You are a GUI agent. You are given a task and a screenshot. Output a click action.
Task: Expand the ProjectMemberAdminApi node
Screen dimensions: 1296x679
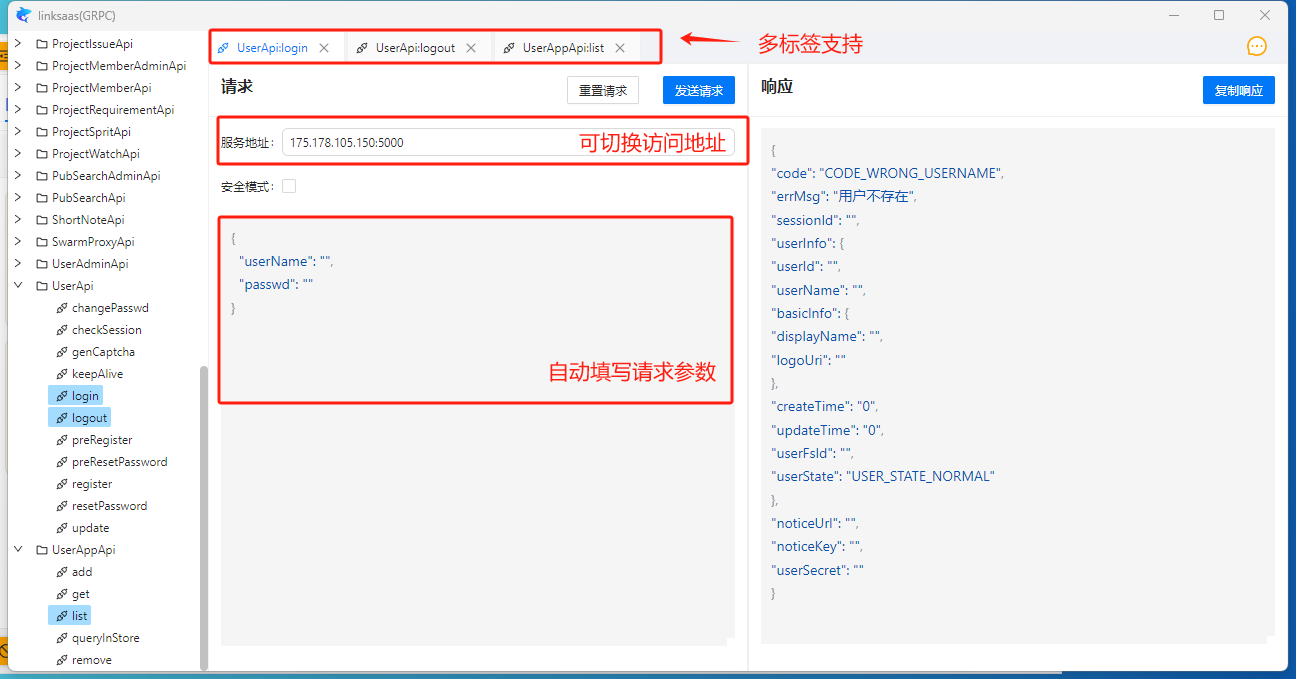point(17,66)
